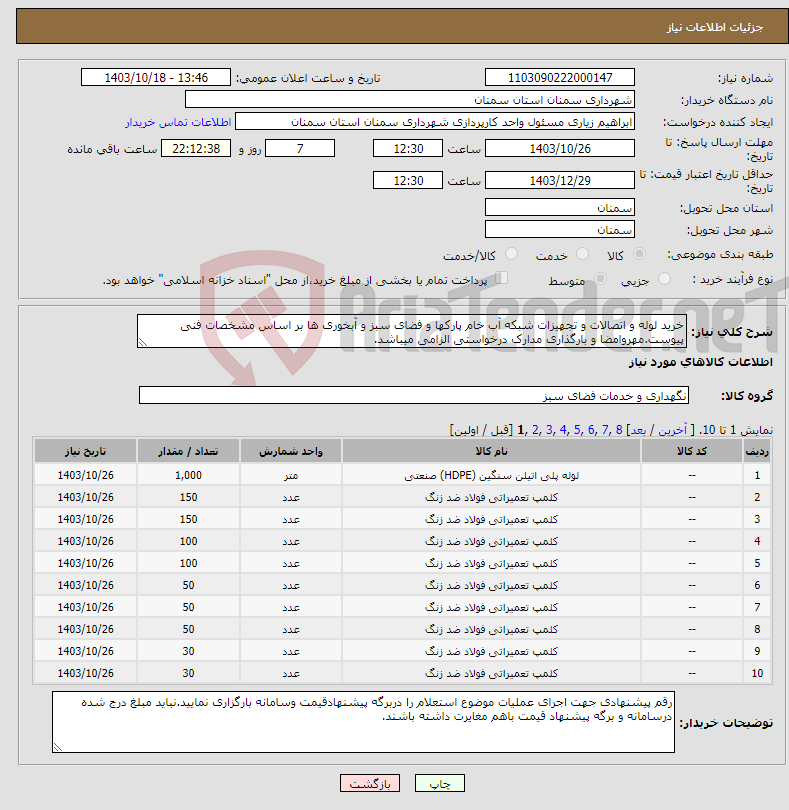Click the 12:30 deadline time field
Image resolution: width=789 pixels, height=810 pixels.
(408, 149)
